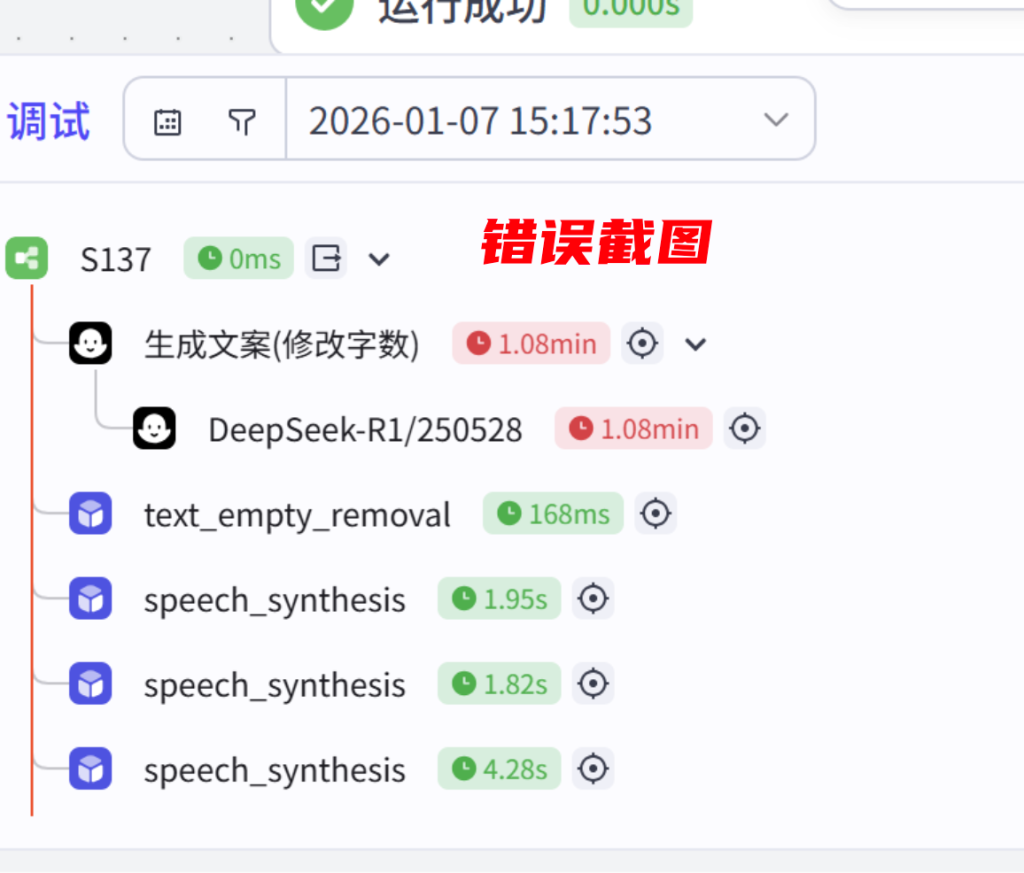
Task: Click the export icon next to S137
Action: click(x=326, y=258)
